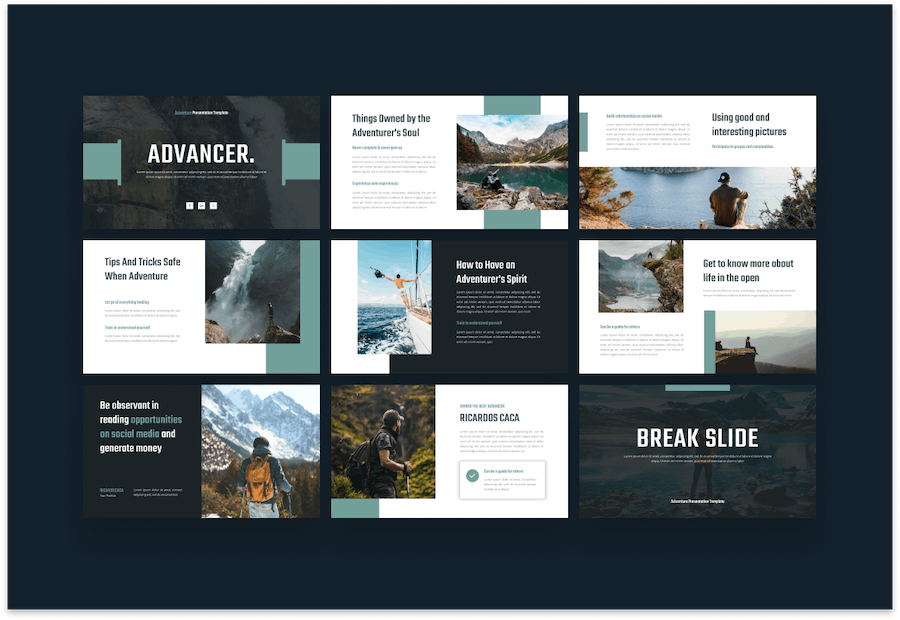Click the green checkmark circle icon
The image size is (900, 620).
pos(472,475)
